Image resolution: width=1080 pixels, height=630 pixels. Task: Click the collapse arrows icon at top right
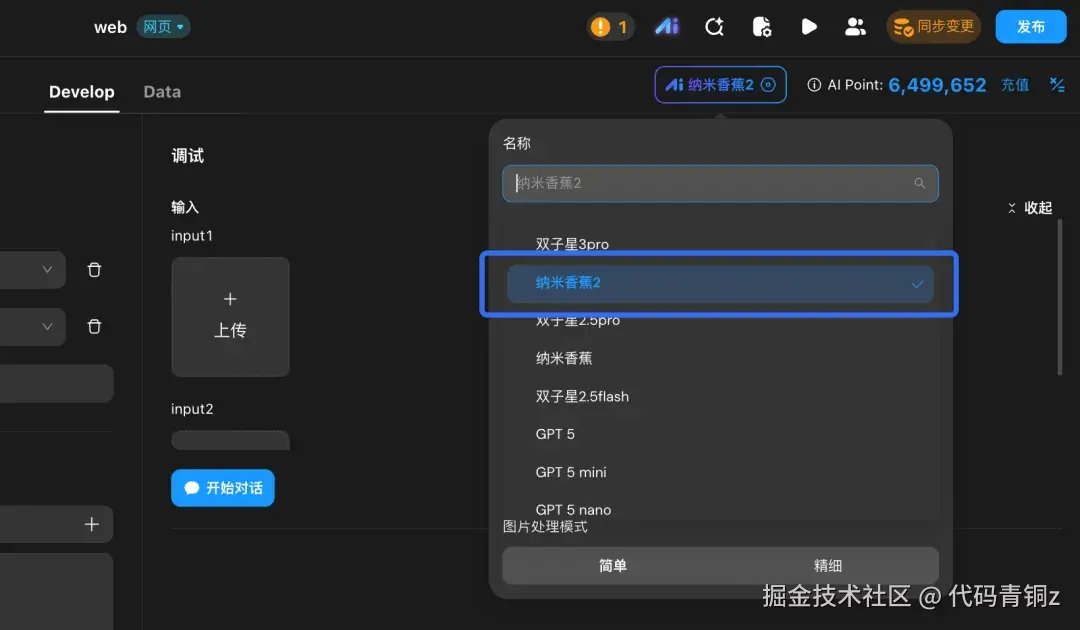point(1057,85)
